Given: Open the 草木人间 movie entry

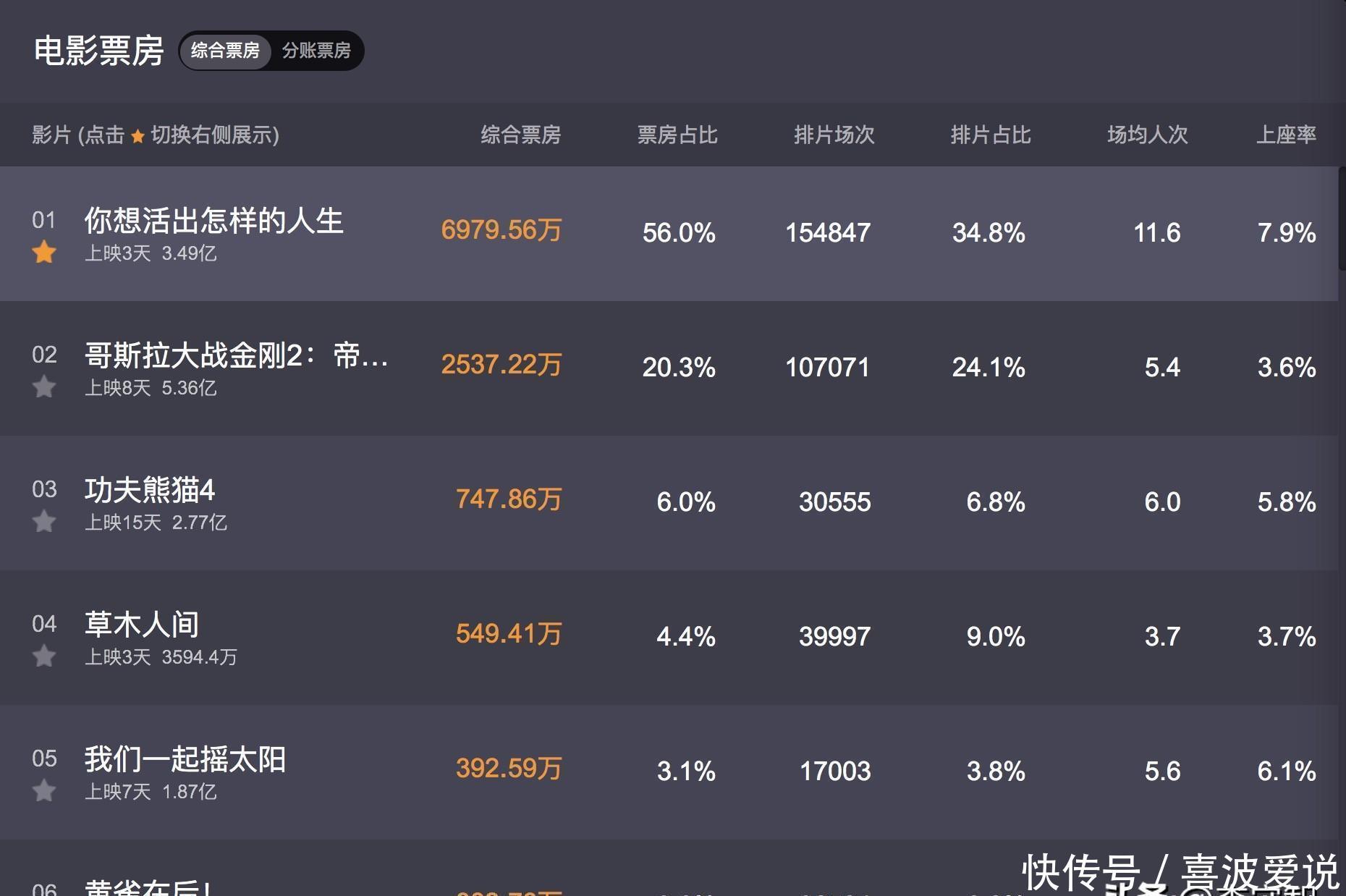Looking at the screenshot, I should point(142,625).
